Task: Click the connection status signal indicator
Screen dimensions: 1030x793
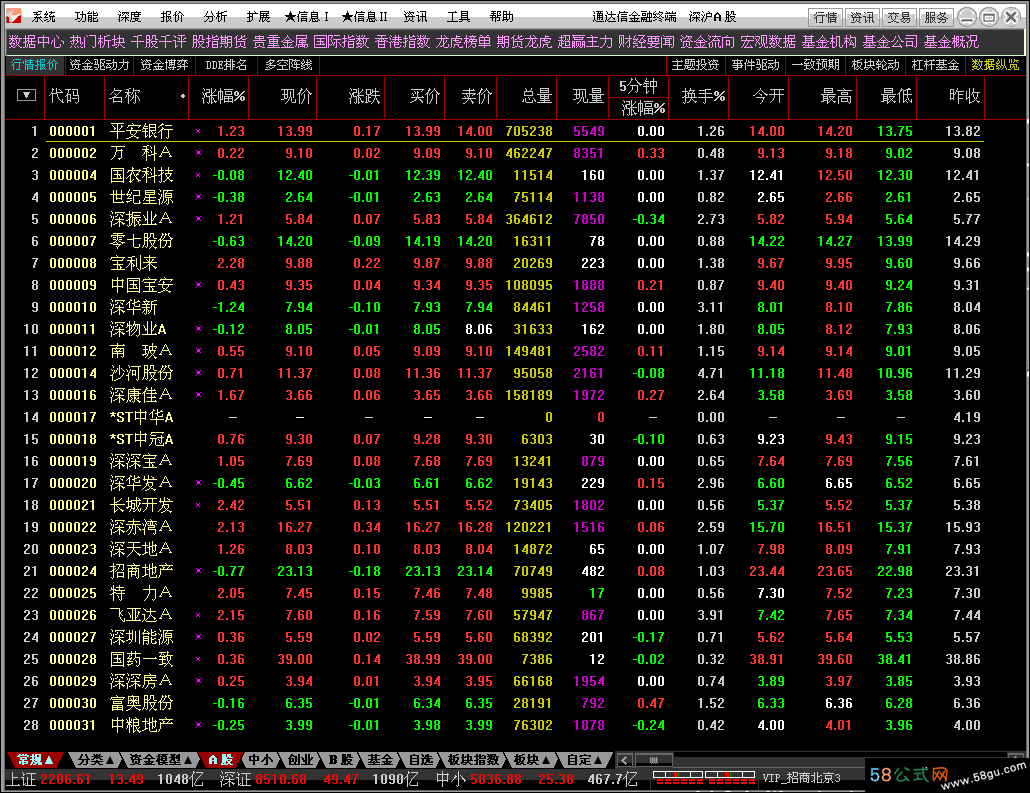Action: [x=704, y=778]
